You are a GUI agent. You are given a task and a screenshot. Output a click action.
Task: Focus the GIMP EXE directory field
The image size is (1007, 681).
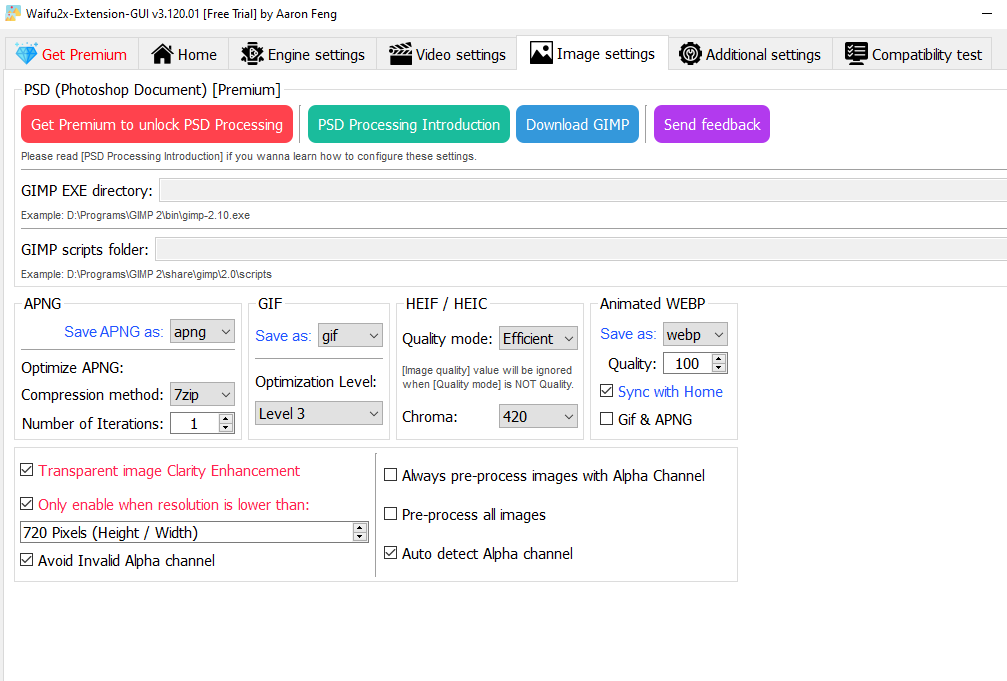click(582, 191)
